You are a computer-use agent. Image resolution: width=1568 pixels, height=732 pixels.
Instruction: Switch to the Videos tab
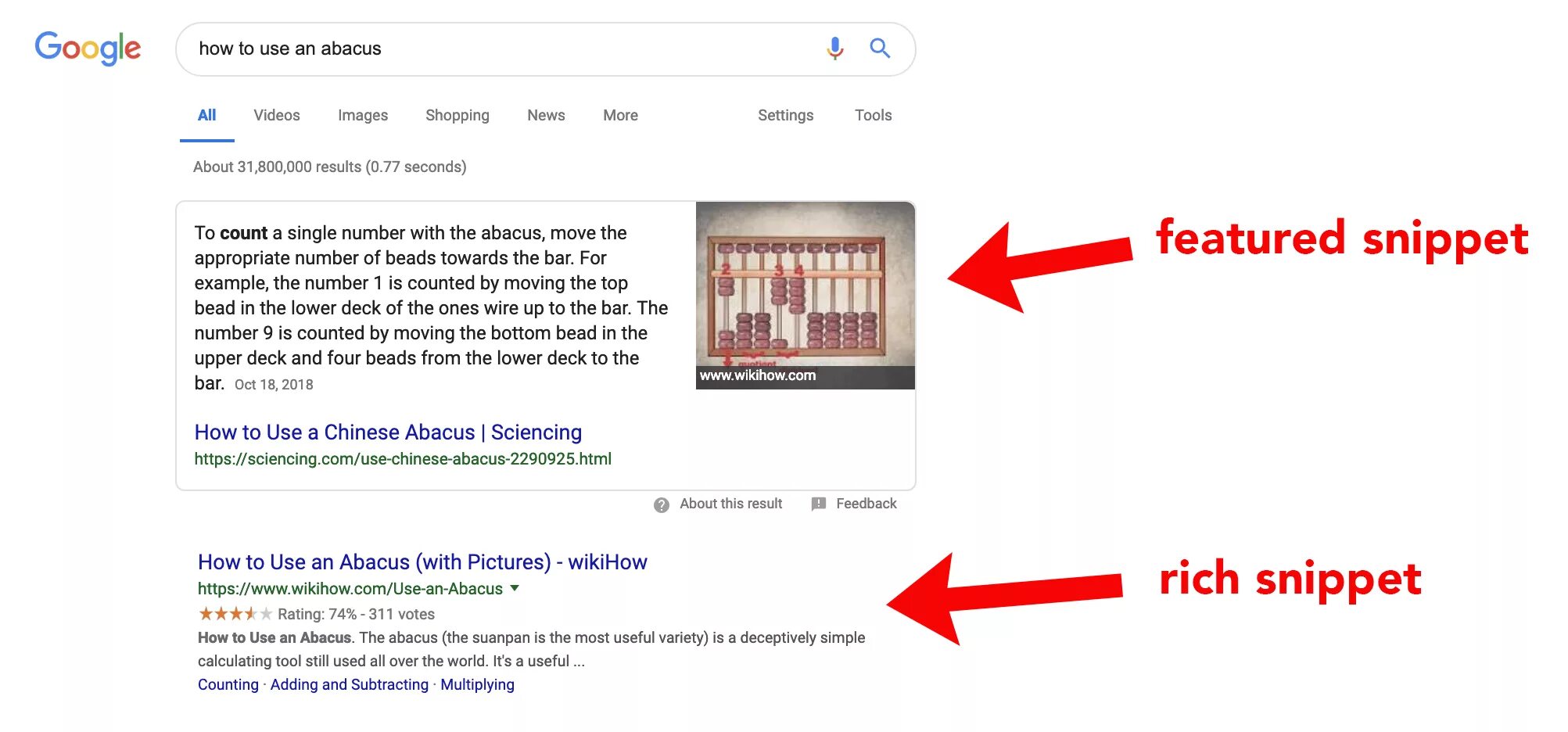(277, 115)
